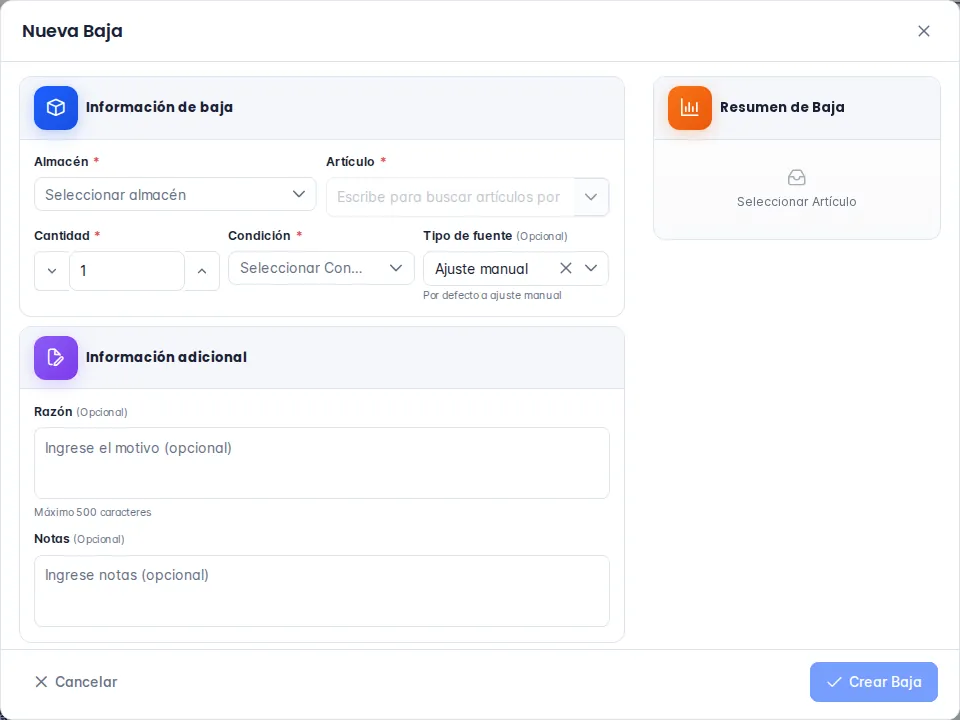Click the blue box icon beside Información de baja

click(56, 108)
